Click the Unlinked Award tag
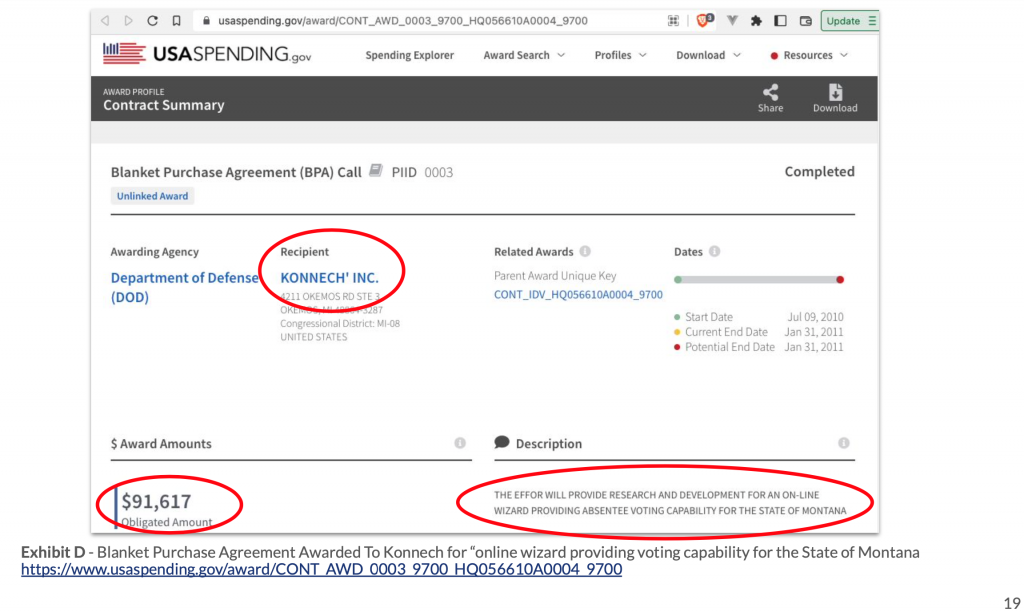Screen dimensions: 1024x612 152,196
